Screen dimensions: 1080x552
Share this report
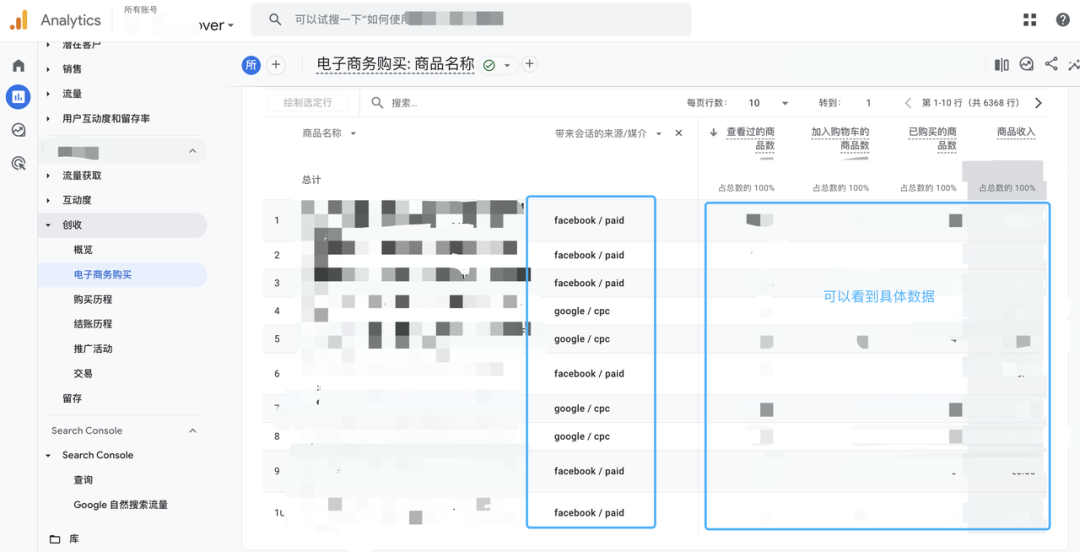point(1051,64)
